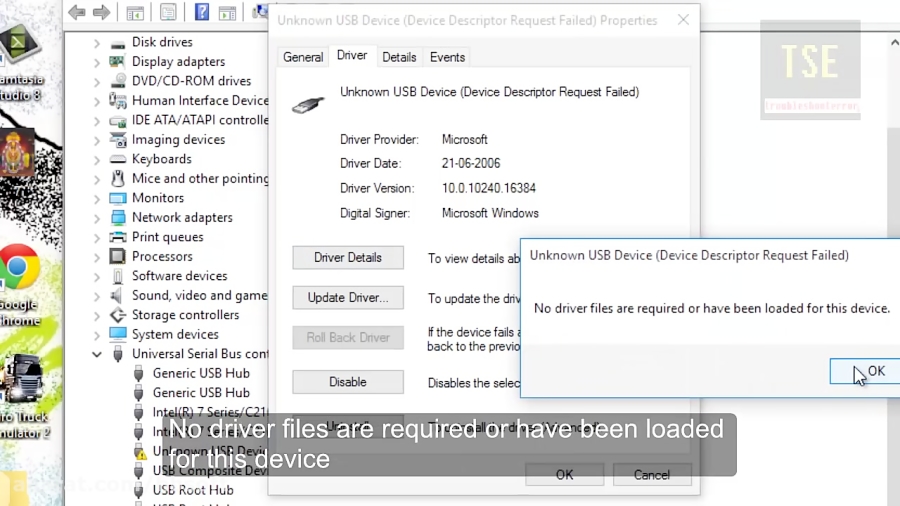Switch to the Details tab
The height and width of the screenshot is (506, 900).
[x=399, y=57]
